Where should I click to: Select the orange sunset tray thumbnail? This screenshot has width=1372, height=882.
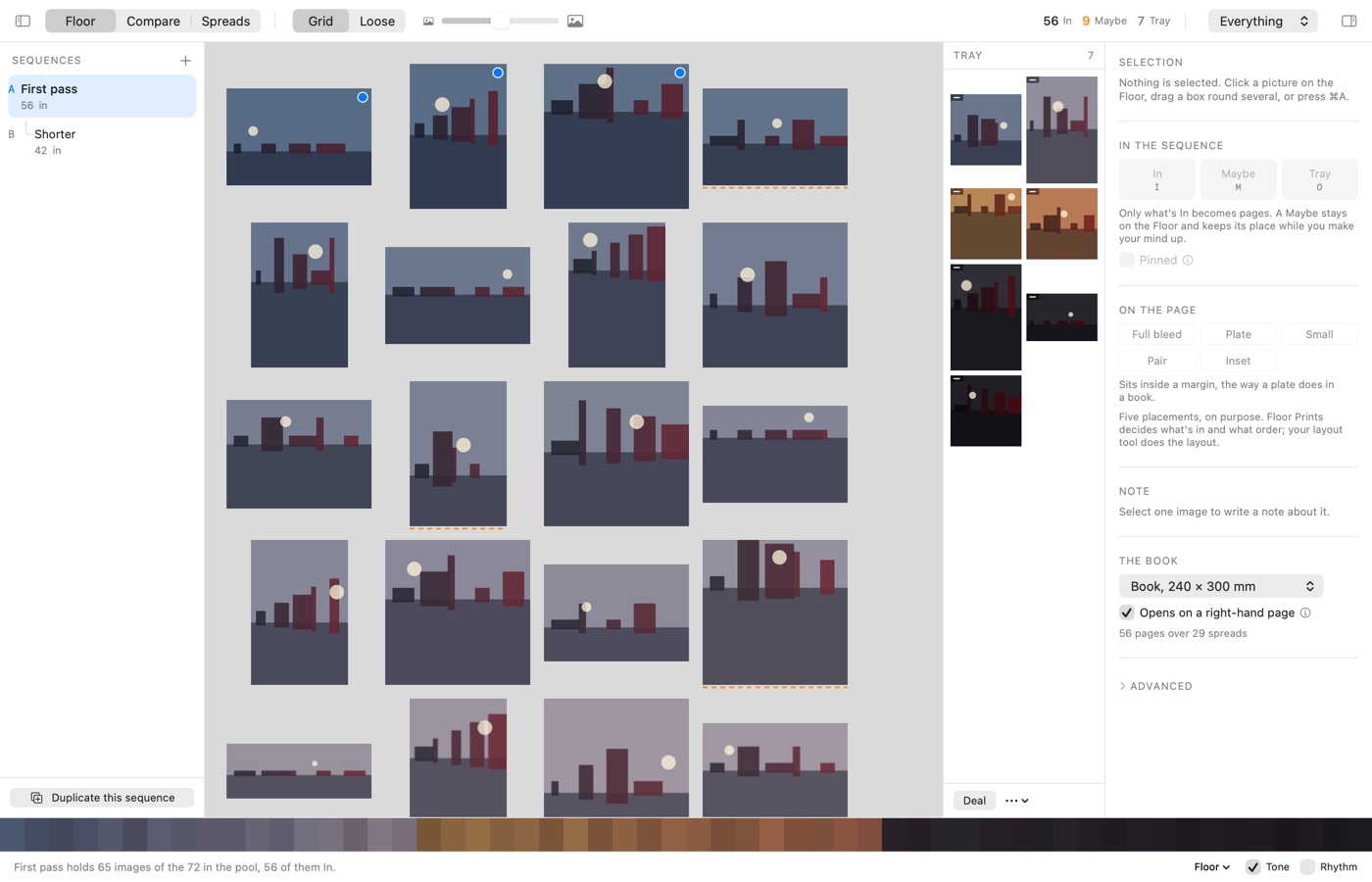pyautogui.click(x=1061, y=223)
